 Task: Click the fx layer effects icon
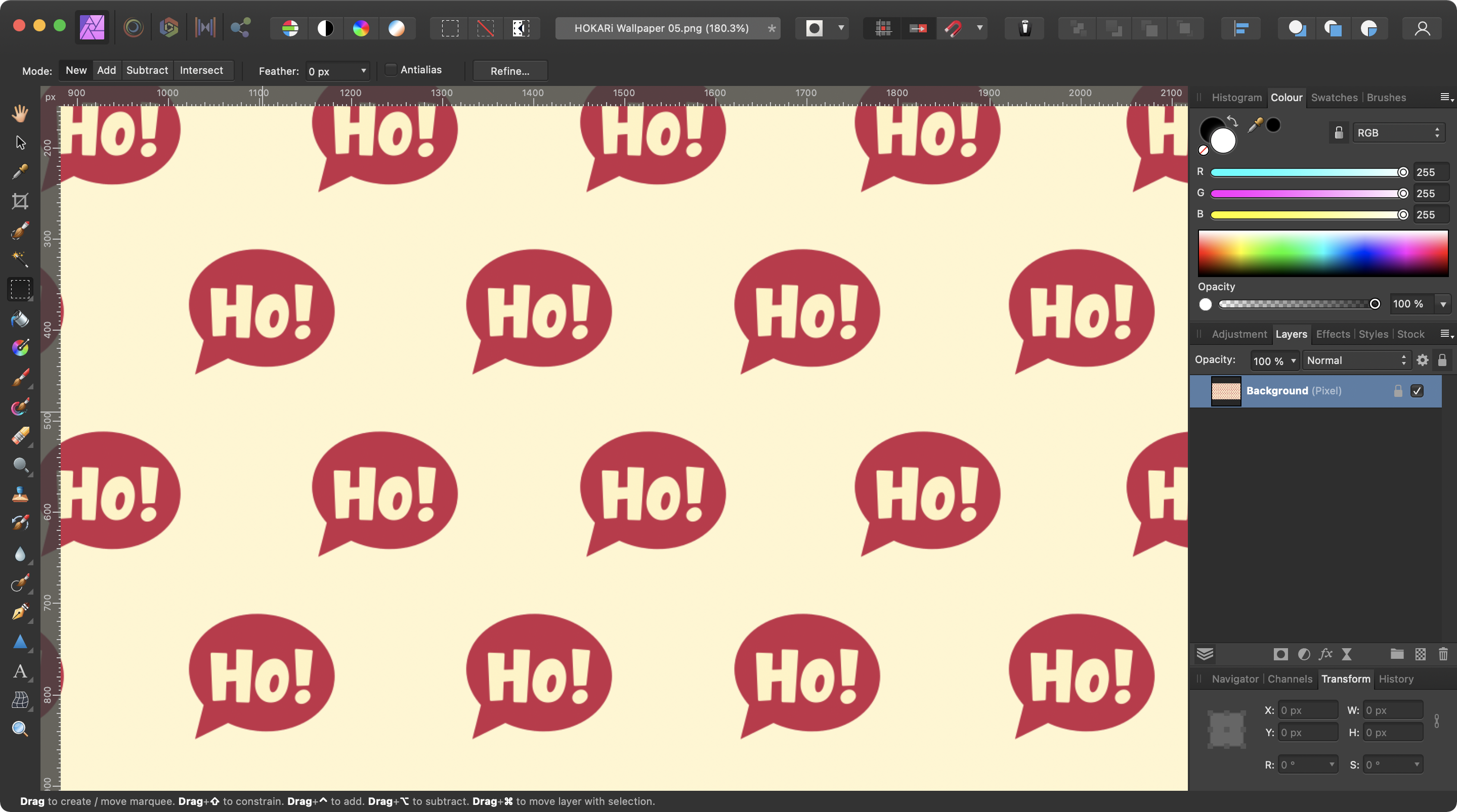1325,654
